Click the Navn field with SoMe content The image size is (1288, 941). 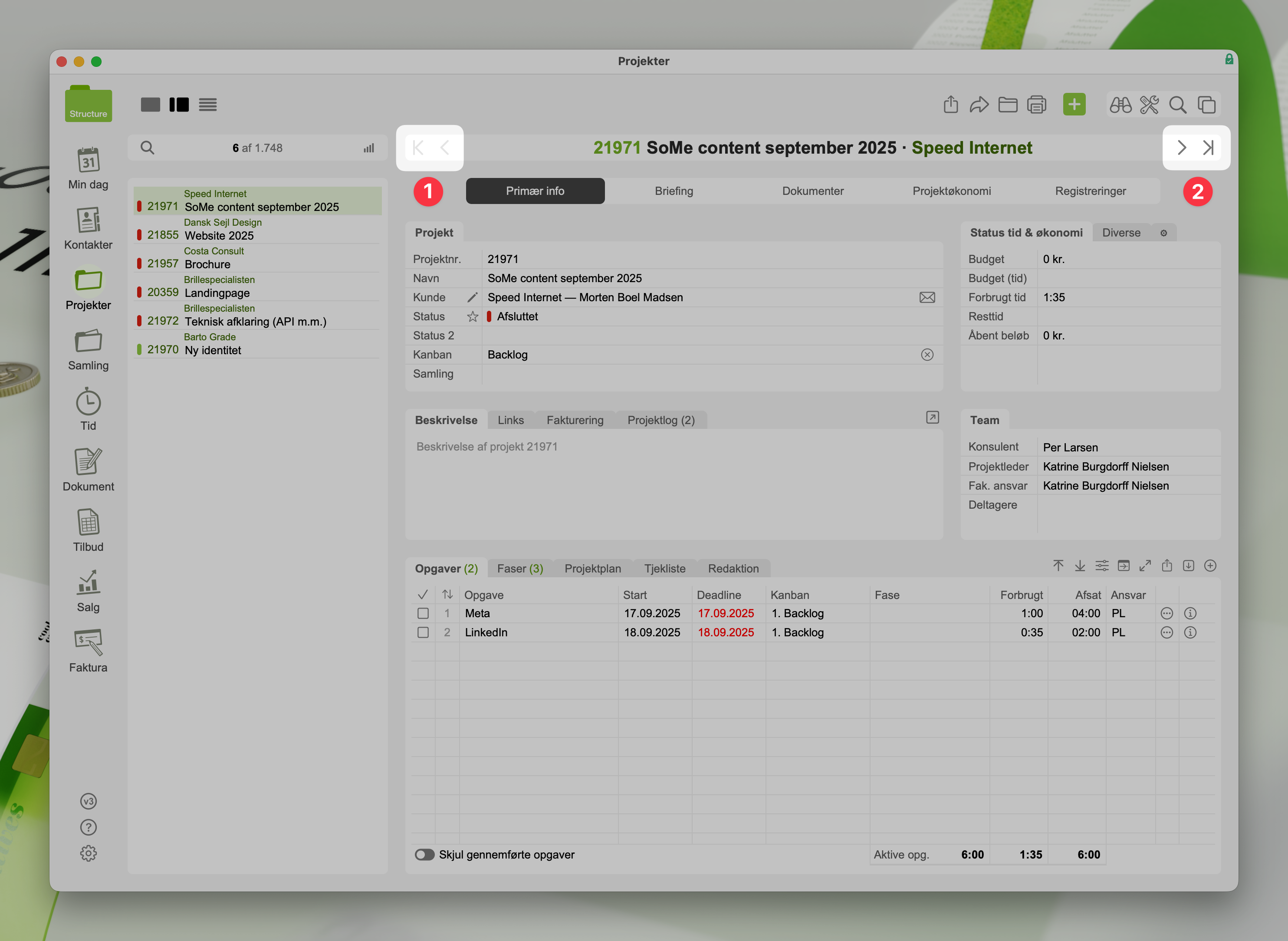coord(564,278)
